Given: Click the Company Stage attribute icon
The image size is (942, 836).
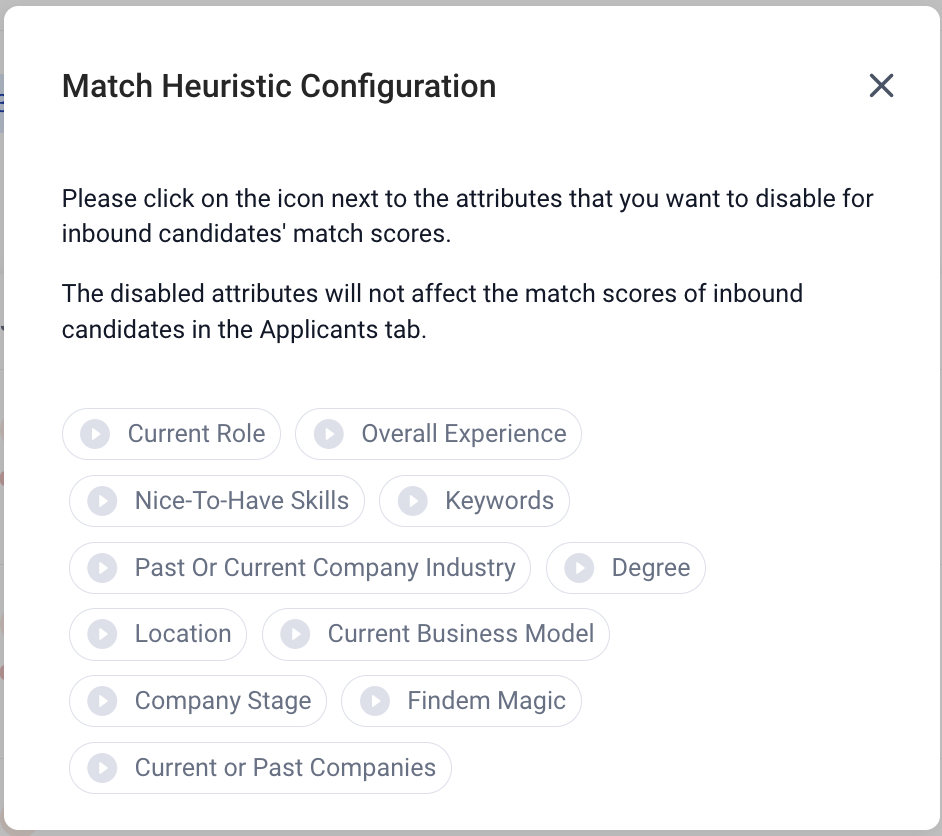Looking at the screenshot, I should click(x=102, y=700).
